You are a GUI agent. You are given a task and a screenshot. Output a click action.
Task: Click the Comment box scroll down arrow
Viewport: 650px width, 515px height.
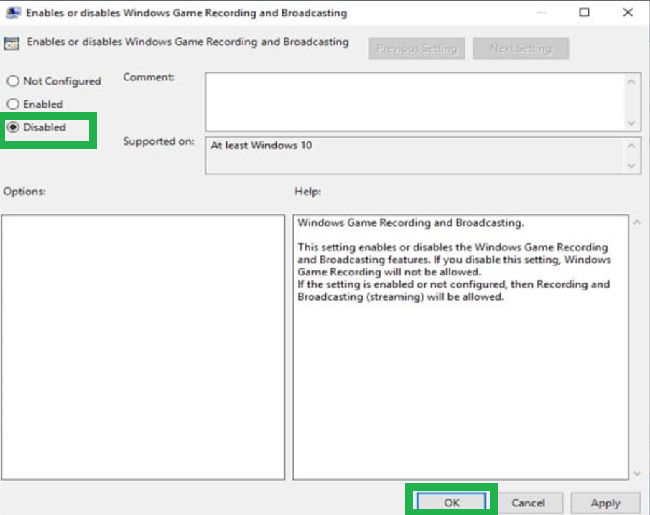(x=631, y=123)
